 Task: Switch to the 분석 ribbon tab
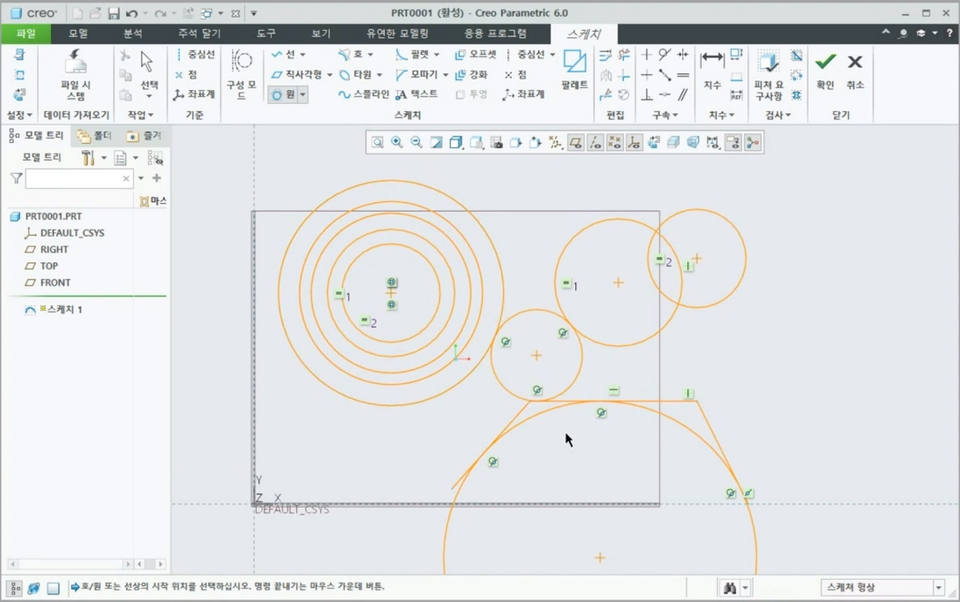pos(133,34)
